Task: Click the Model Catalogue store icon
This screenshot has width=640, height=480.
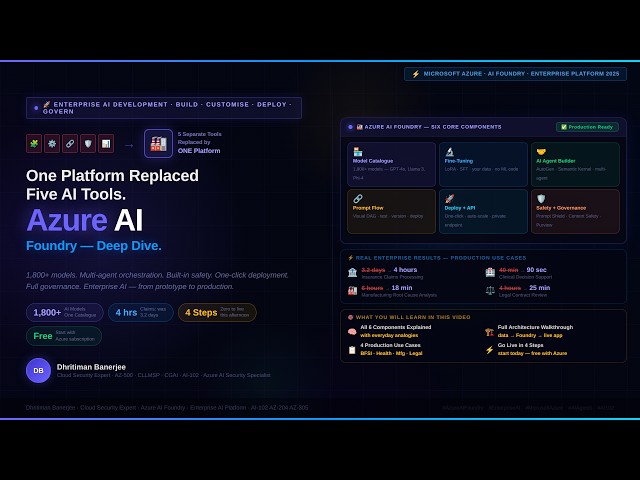Action: (358, 152)
